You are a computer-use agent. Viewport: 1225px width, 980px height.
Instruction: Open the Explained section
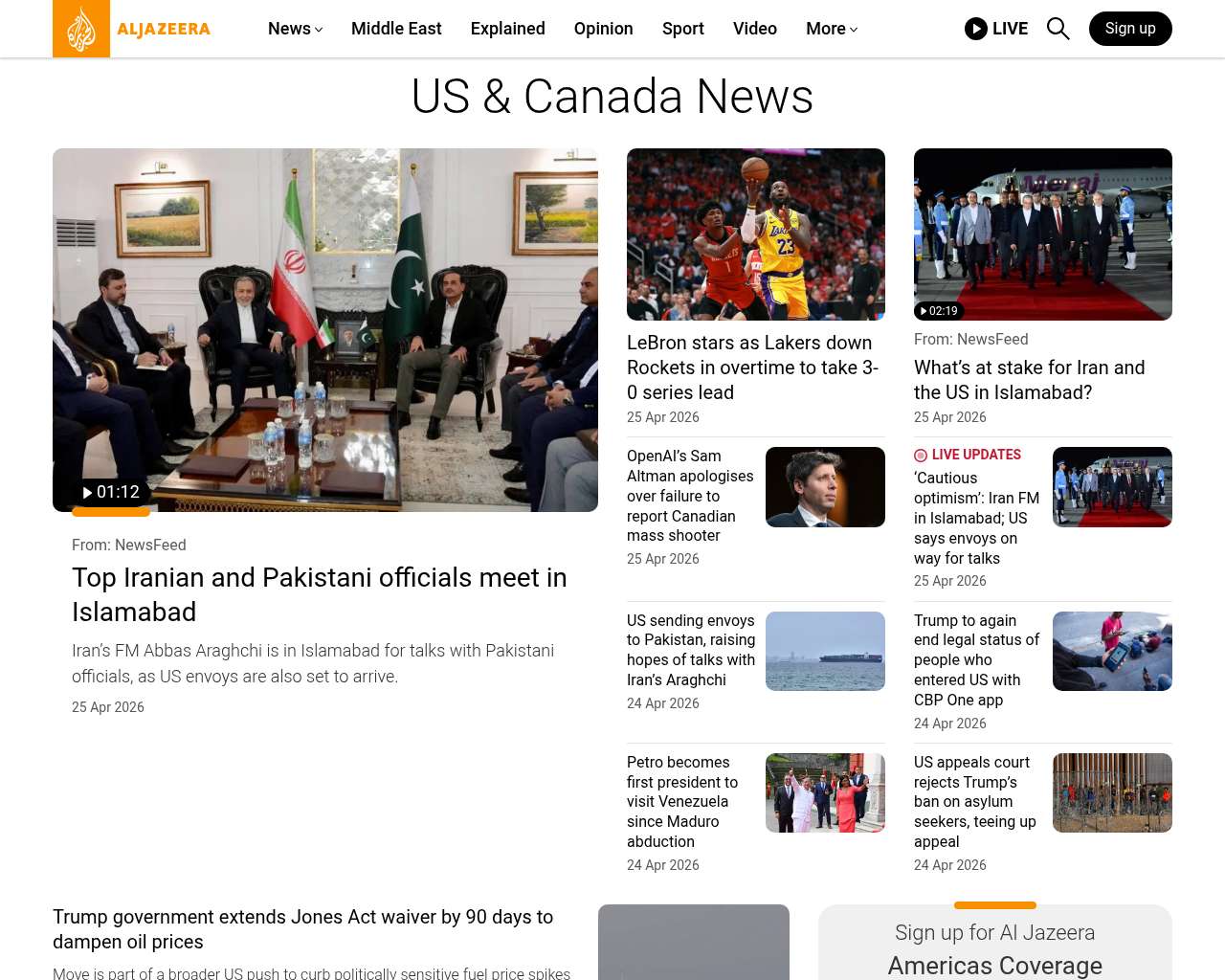(507, 29)
